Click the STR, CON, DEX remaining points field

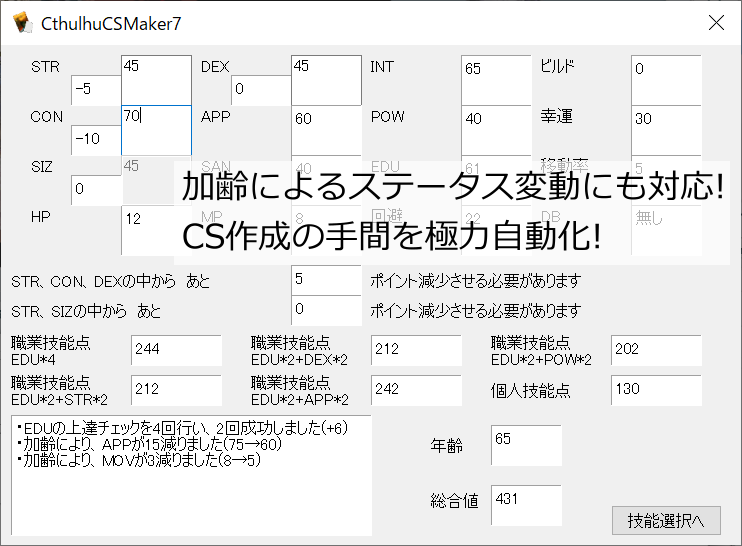tap(327, 280)
